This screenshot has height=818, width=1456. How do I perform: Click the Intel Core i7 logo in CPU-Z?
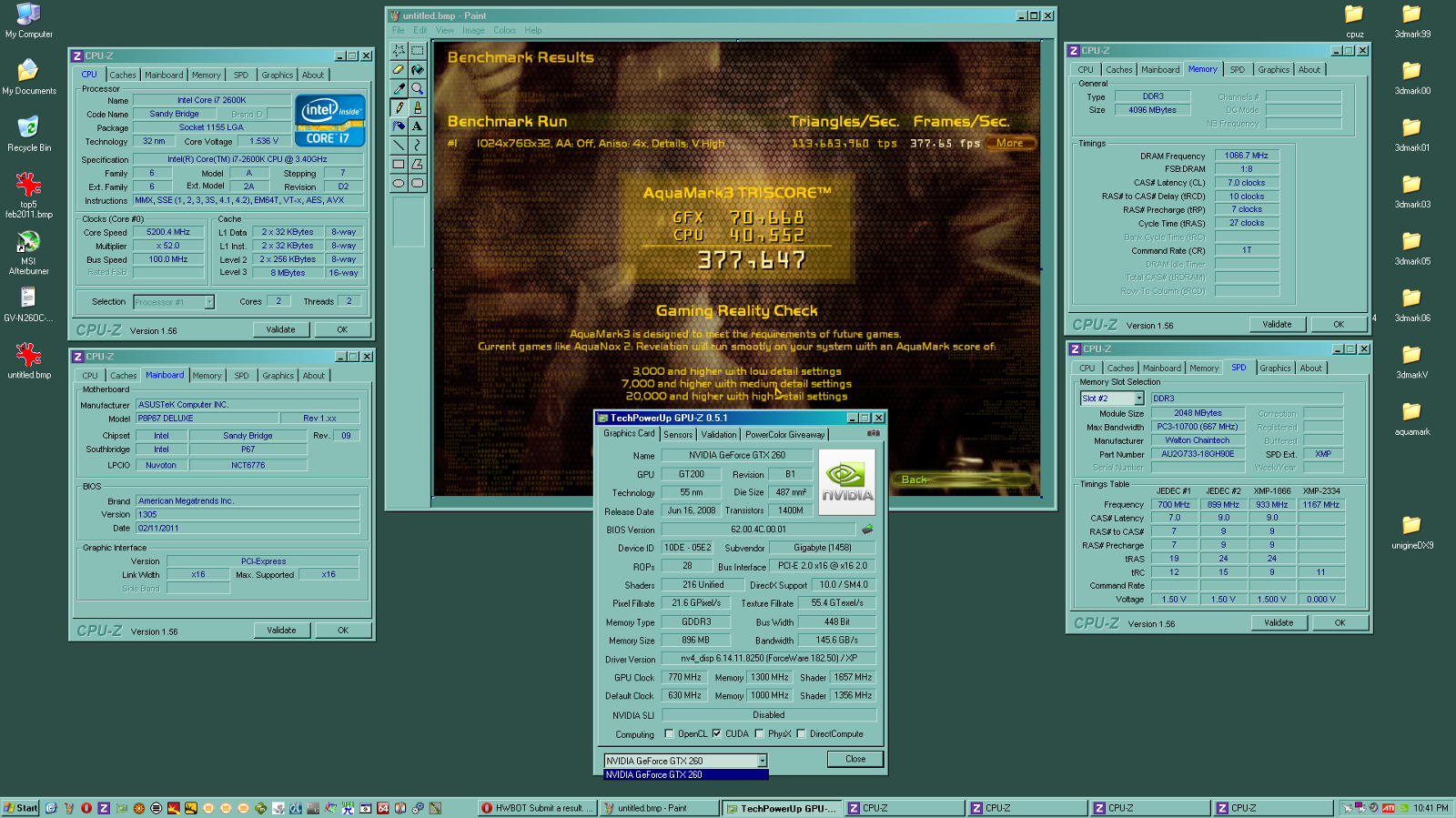[329, 121]
